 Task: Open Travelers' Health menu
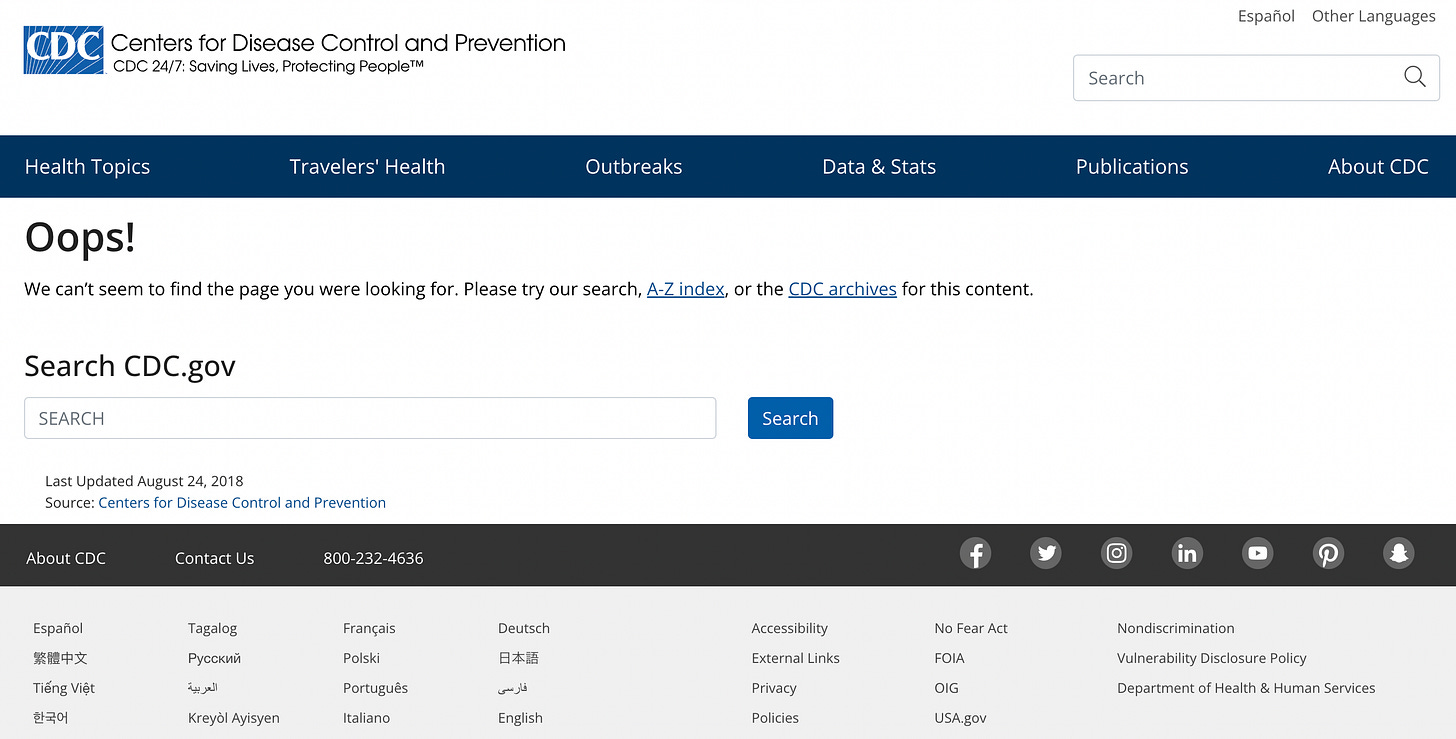tap(367, 167)
